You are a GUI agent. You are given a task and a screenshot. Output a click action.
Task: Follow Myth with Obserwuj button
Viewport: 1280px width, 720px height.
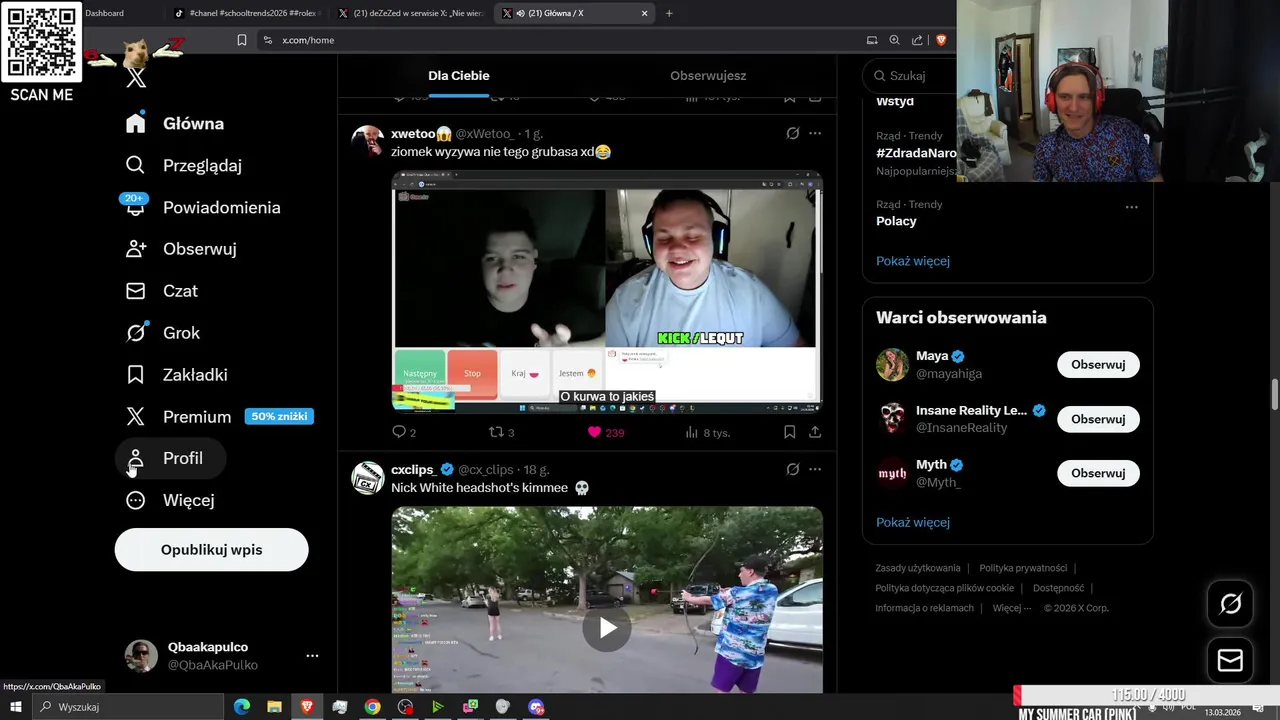[1098, 473]
